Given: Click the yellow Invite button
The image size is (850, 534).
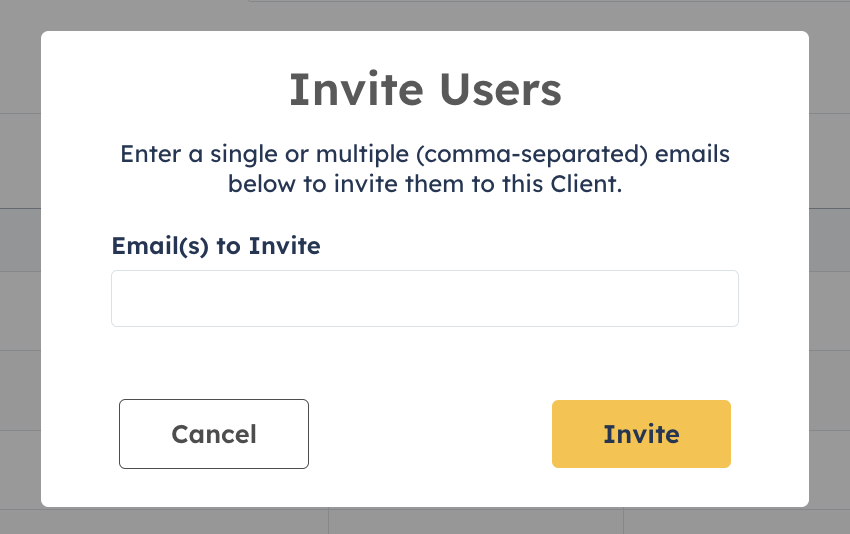Looking at the screenshot, I should (641, 434).
